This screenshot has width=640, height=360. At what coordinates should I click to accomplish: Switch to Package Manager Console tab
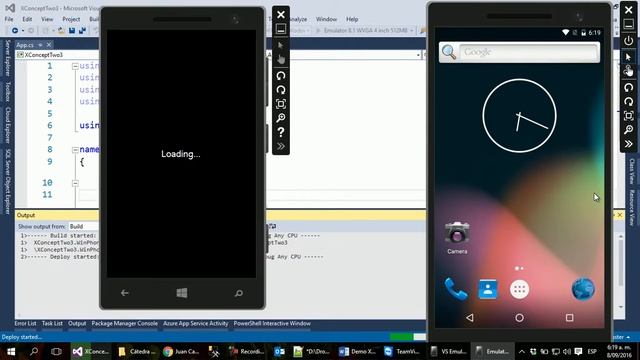pos(124,324)
